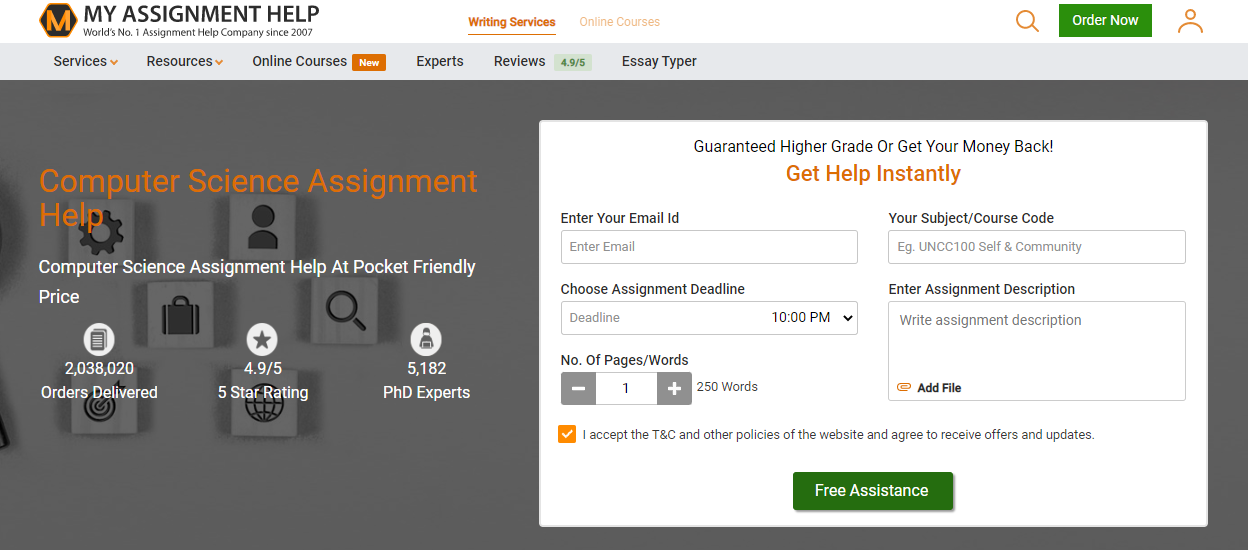Viewport: 1248px width, 550px height.
Task: Open the 10:00 PM time dropdown
Action: (x=813, y=317)
